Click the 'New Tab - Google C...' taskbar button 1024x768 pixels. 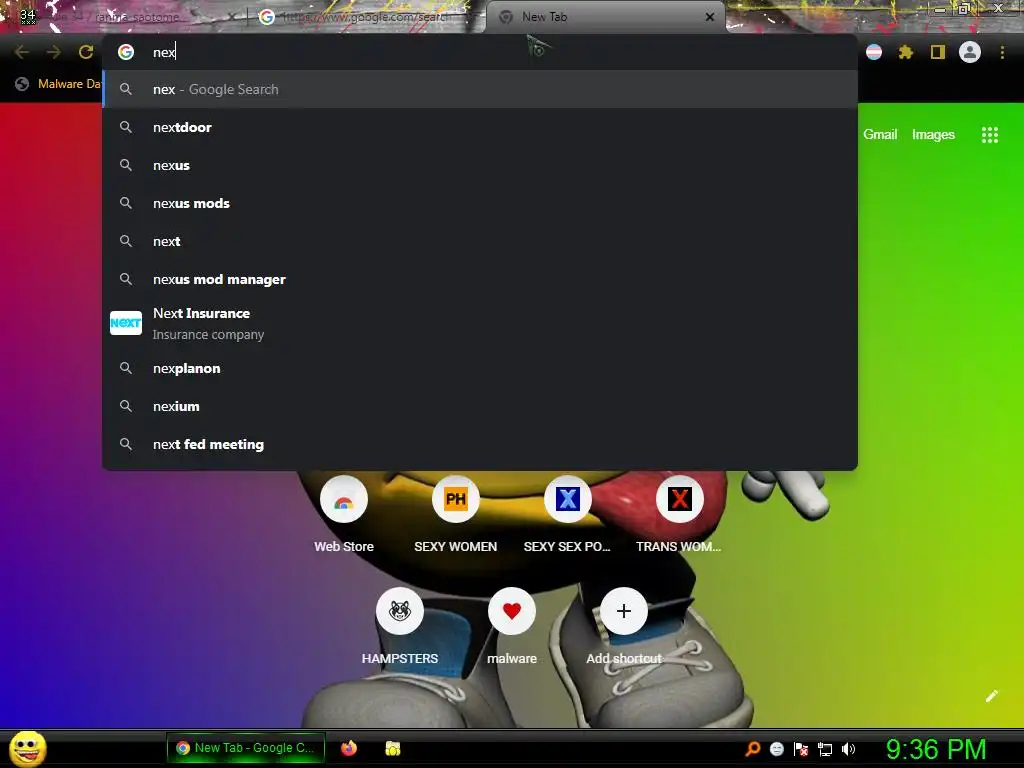pyautogui.click(x=246, y=748)
